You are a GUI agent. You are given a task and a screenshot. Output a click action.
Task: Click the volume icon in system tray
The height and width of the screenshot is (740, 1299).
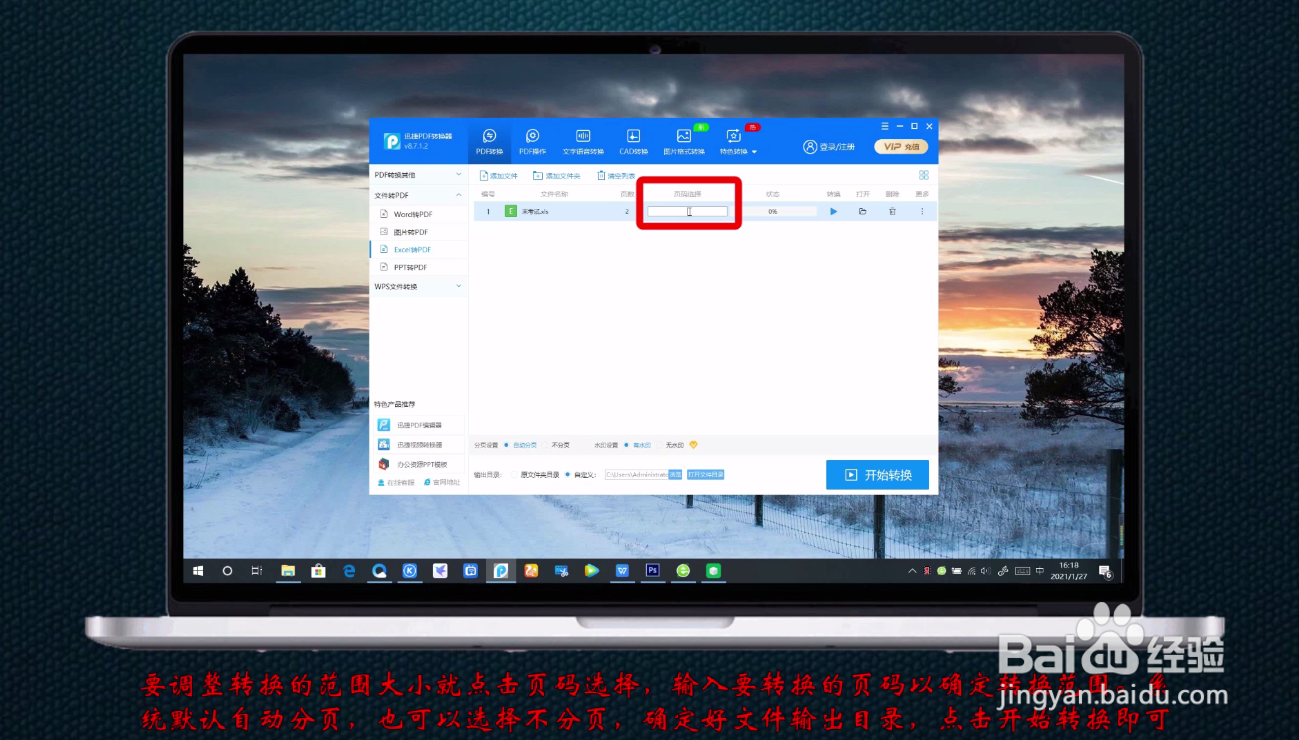coord(988,571)
